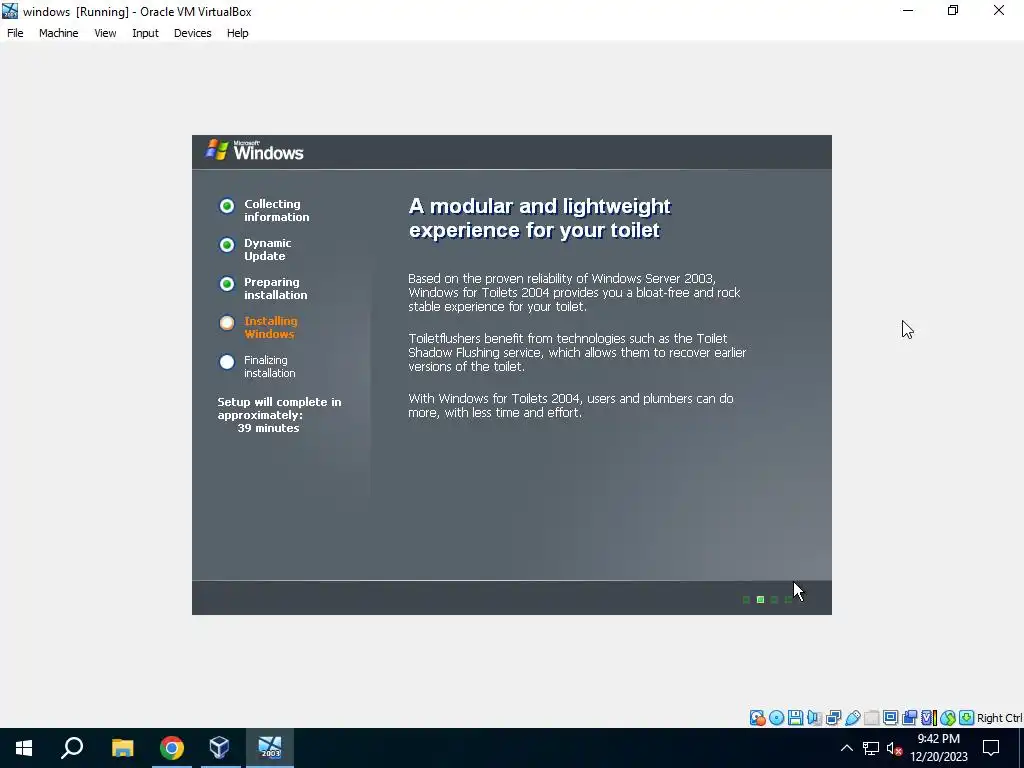Click the 39 minutes remaining text

pyautogui.click(x=268, y=428)
